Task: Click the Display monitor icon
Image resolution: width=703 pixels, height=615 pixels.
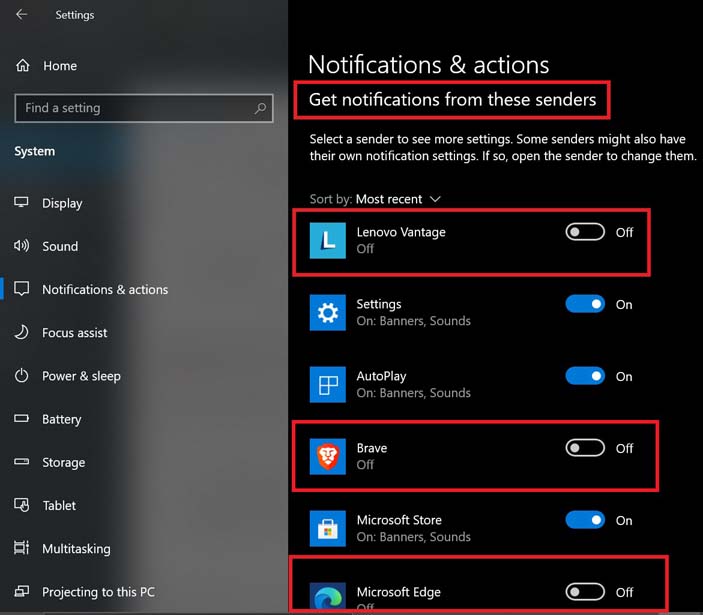Action: (x=21, y=202)
